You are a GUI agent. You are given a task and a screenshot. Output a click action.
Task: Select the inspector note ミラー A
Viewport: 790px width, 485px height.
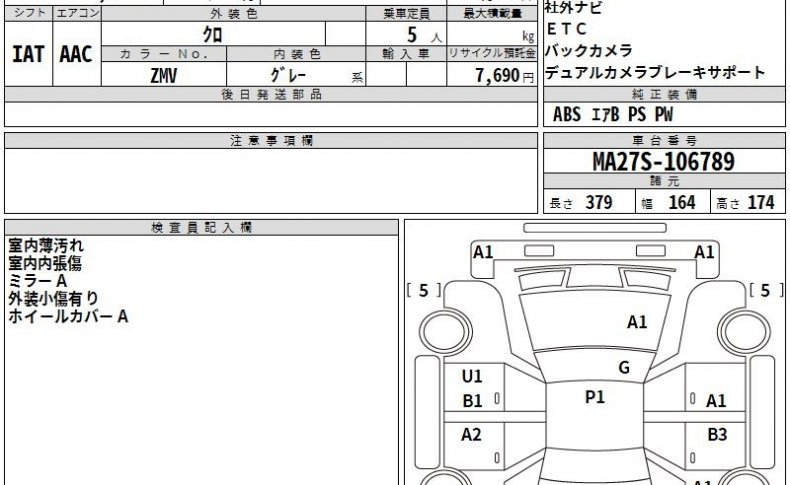pyautogui.click(x=38, y=281)
